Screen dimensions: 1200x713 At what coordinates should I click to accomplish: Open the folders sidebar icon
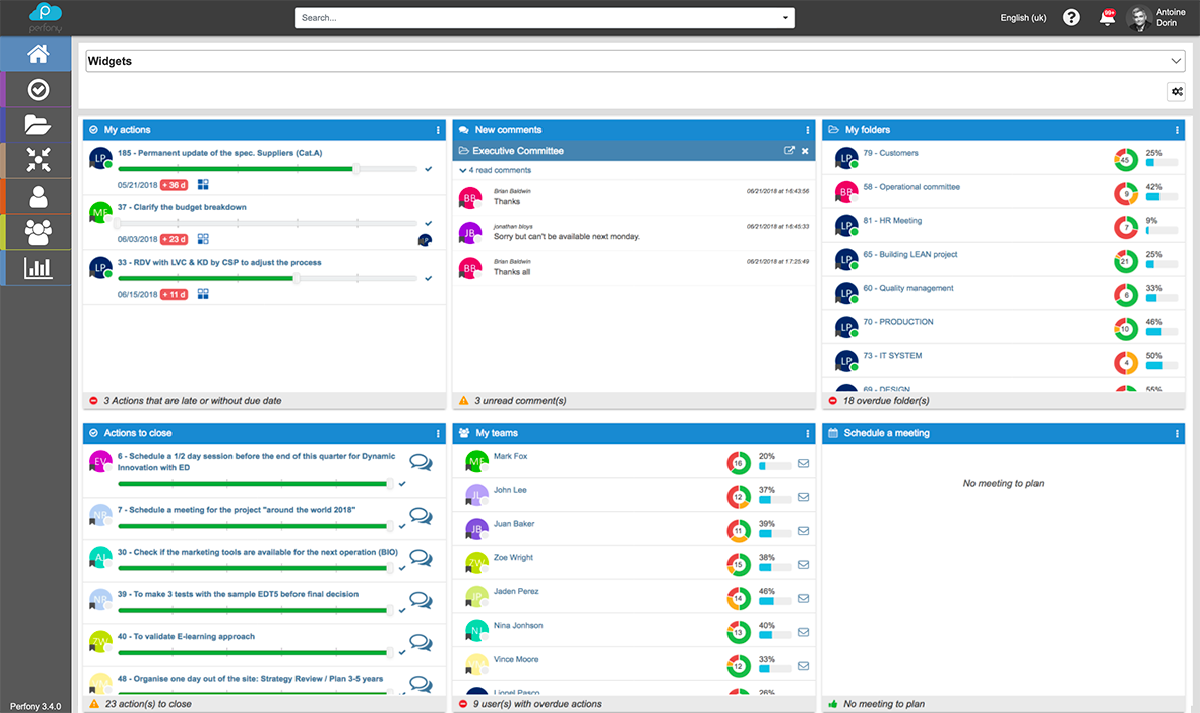37,125
